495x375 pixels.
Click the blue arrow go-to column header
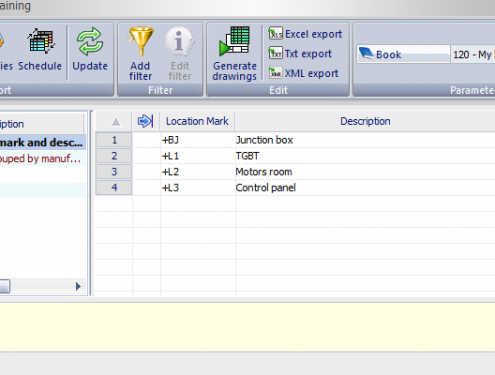point(146,121)
